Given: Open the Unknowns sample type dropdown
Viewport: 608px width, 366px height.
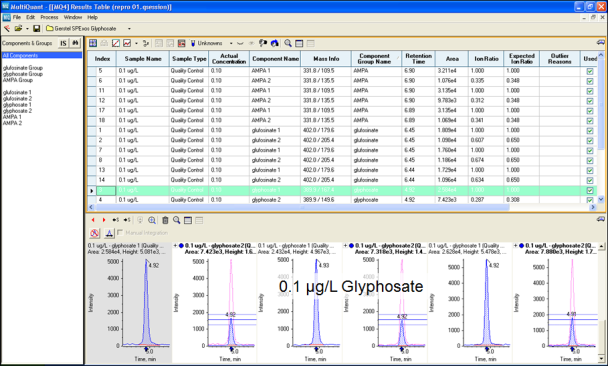Looking at the screenshot, I should tap(231, 43).
